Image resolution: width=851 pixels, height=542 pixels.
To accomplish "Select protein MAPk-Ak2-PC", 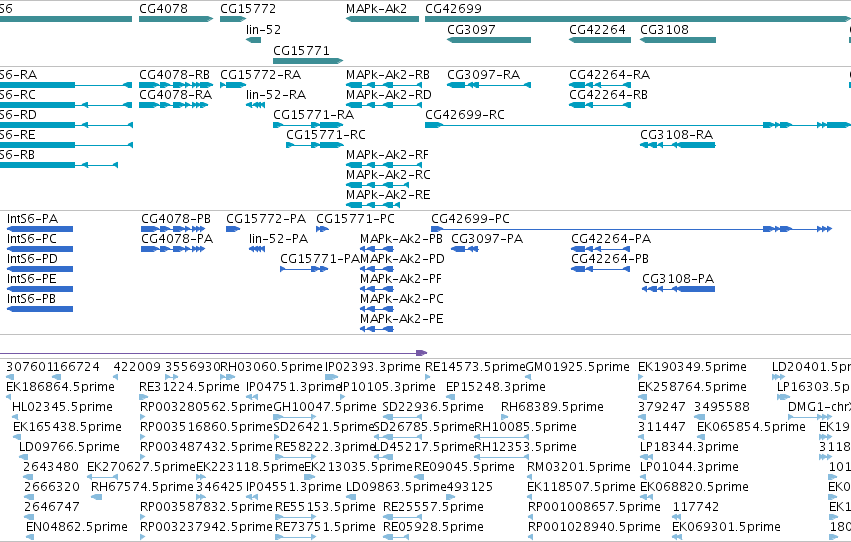I will (377, 309).
